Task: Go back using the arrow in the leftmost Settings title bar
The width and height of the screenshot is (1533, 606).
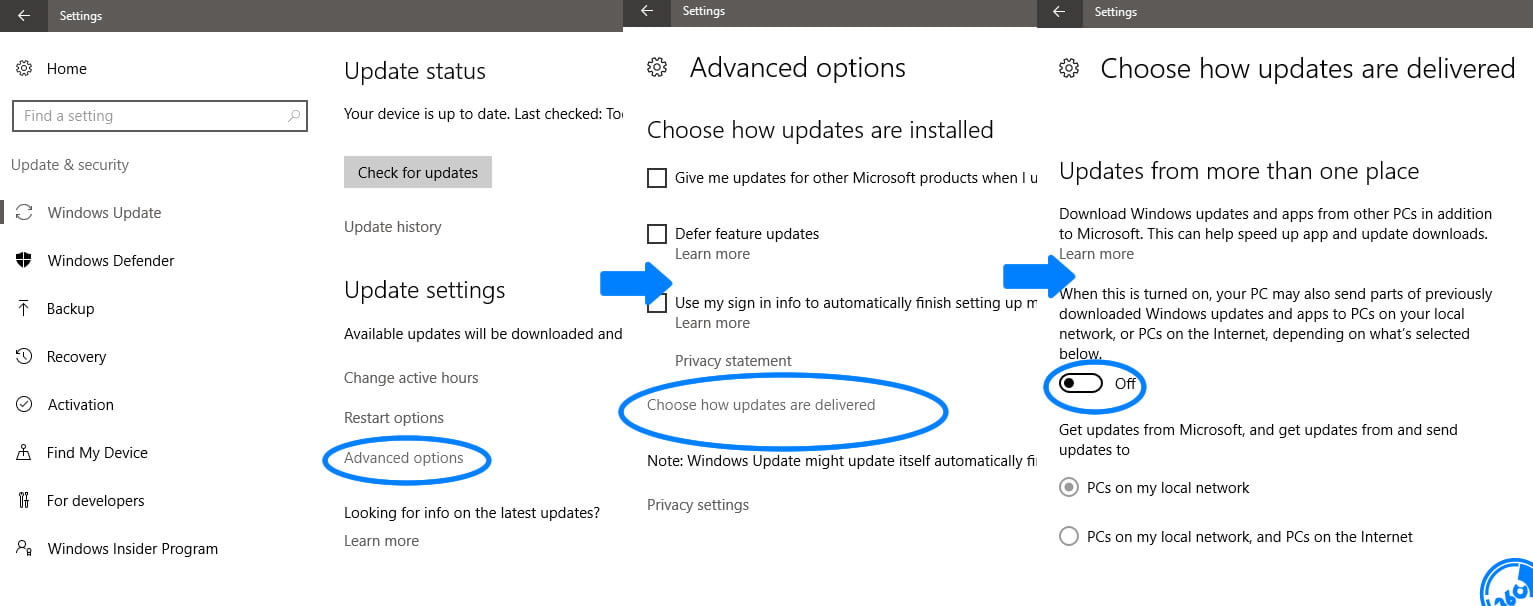Action: click(24, 15)
